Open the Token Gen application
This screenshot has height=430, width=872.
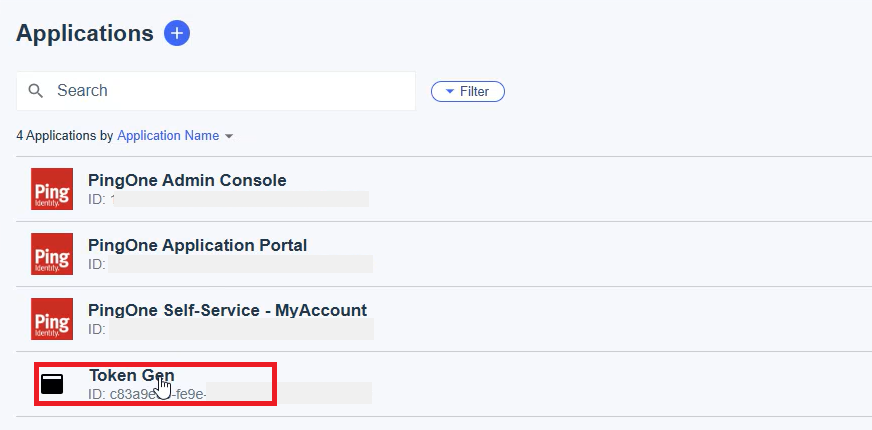click(x=132, y=375)
